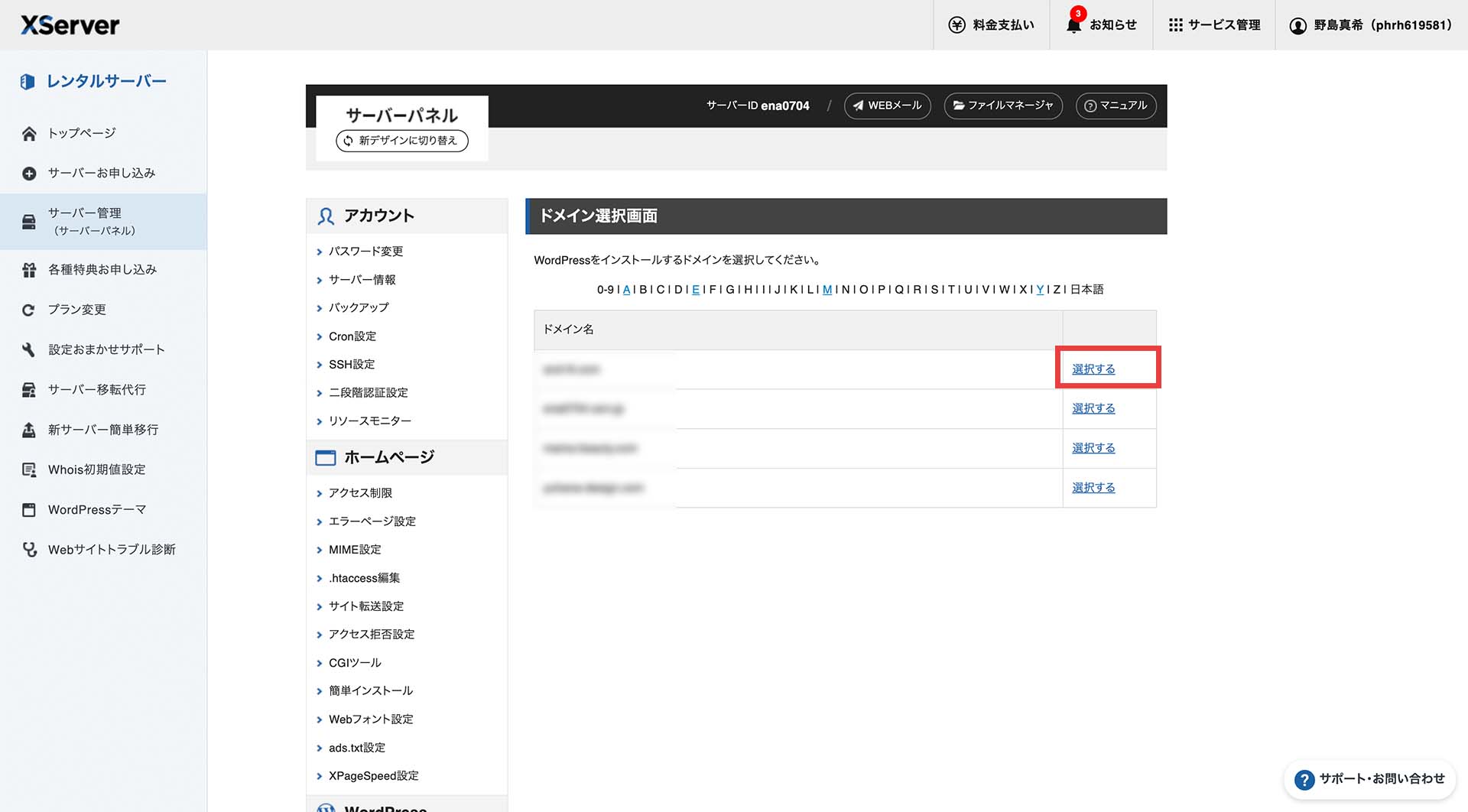The height and width of the screenshot is (812, 1468).
Task: Click the 新サーバー簡単移行 icon
Action: 29,430
